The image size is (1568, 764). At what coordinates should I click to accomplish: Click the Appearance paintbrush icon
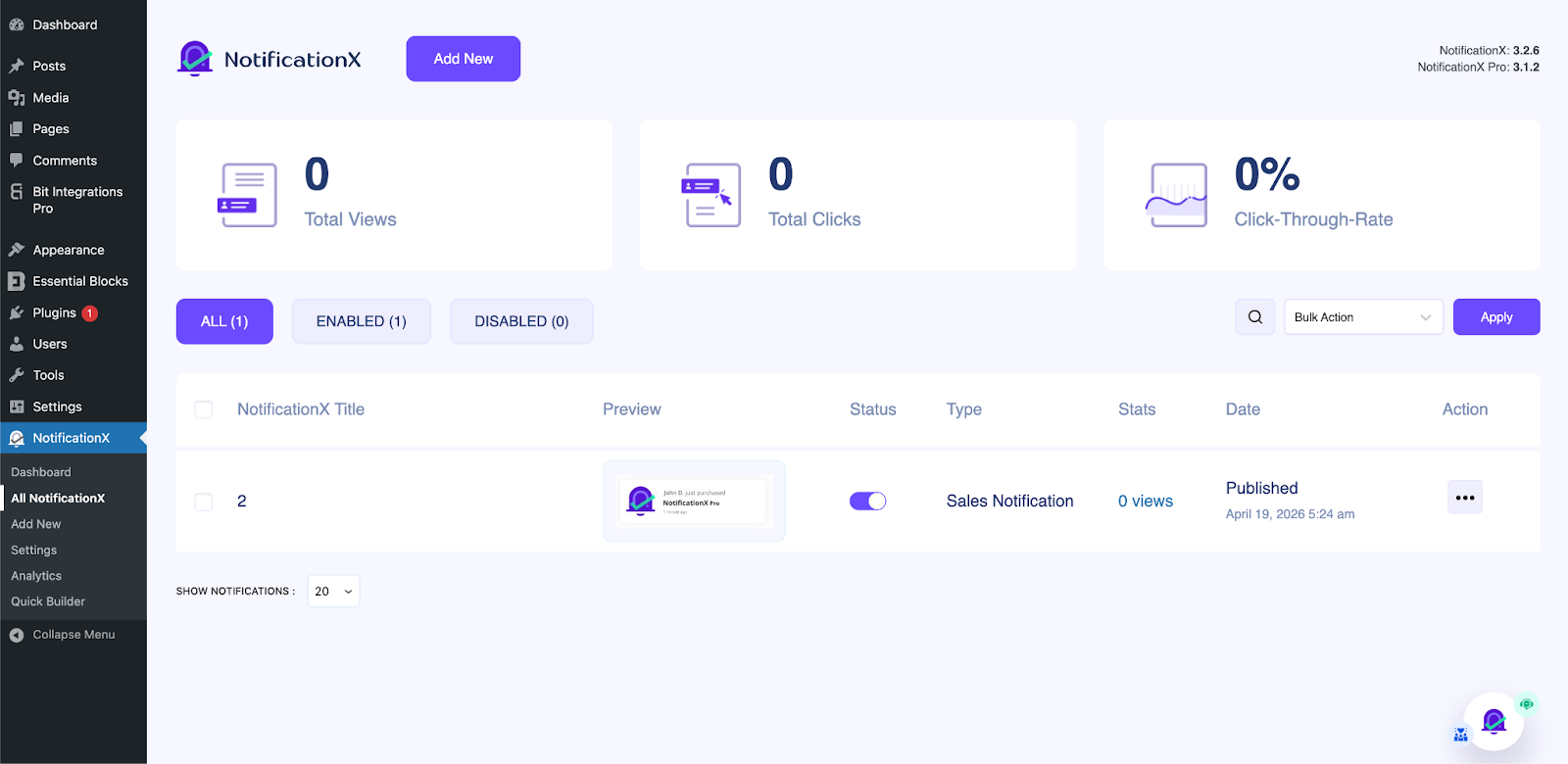tap(17, 250)
